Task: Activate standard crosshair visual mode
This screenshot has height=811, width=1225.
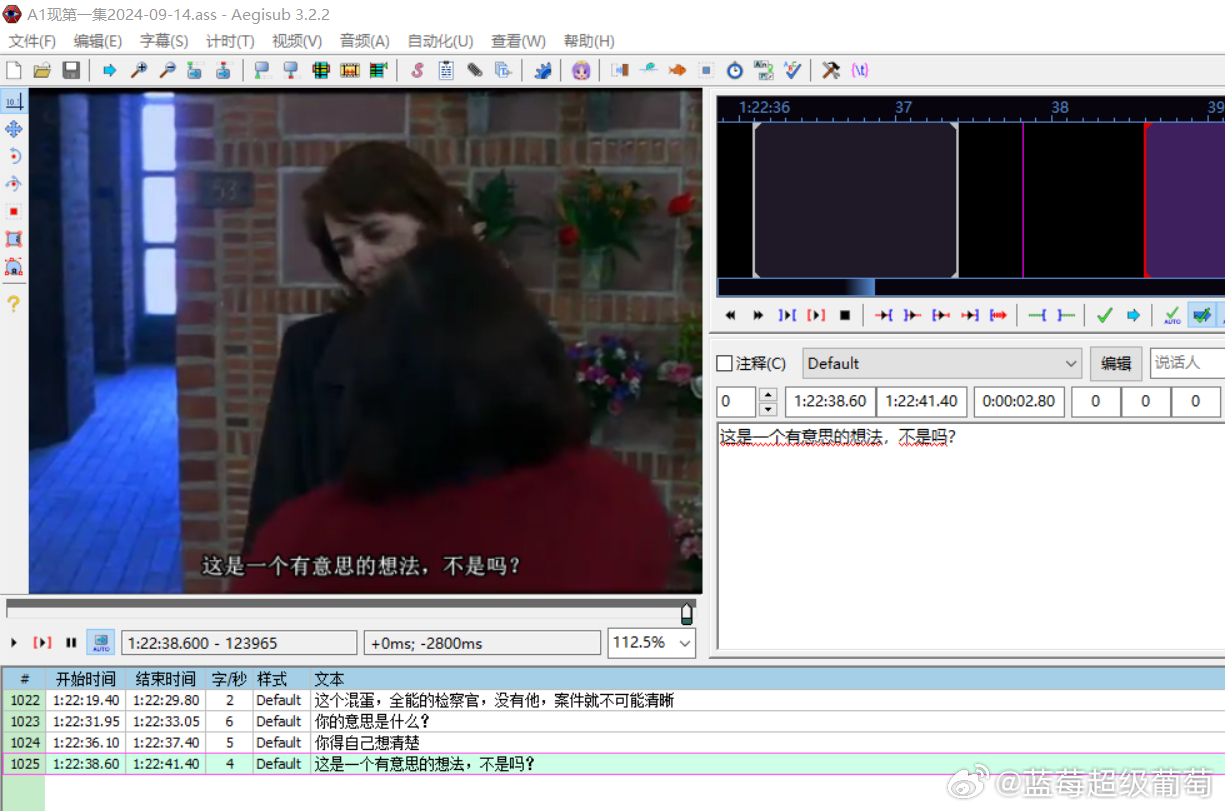Action: [14, 101]
